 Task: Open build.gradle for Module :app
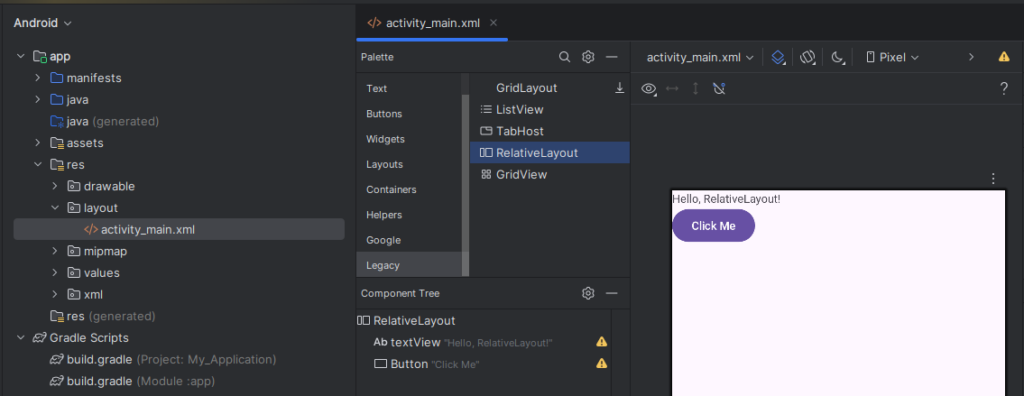click(133, 381)
